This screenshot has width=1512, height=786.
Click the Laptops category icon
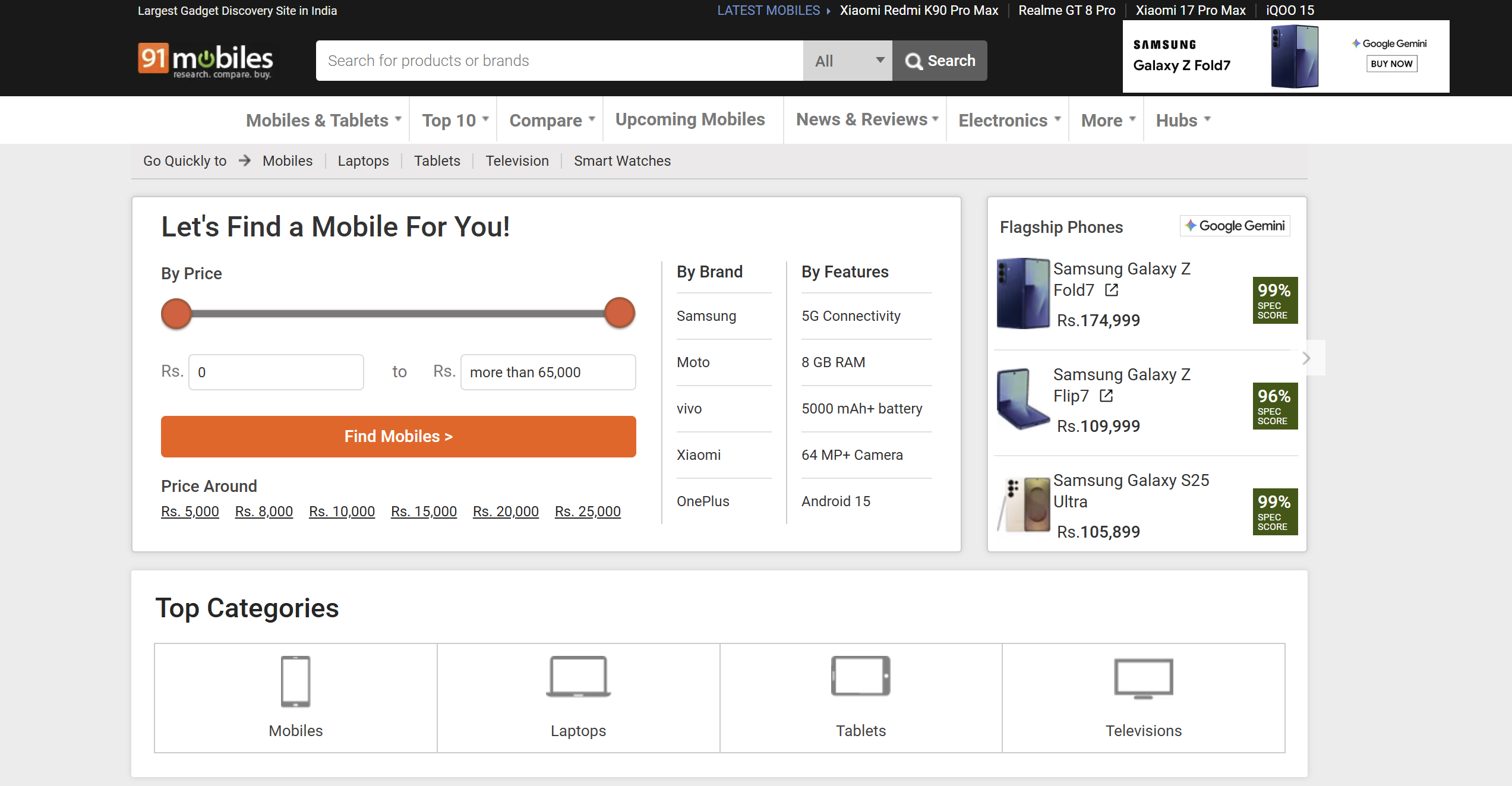(x=578, y=677)
